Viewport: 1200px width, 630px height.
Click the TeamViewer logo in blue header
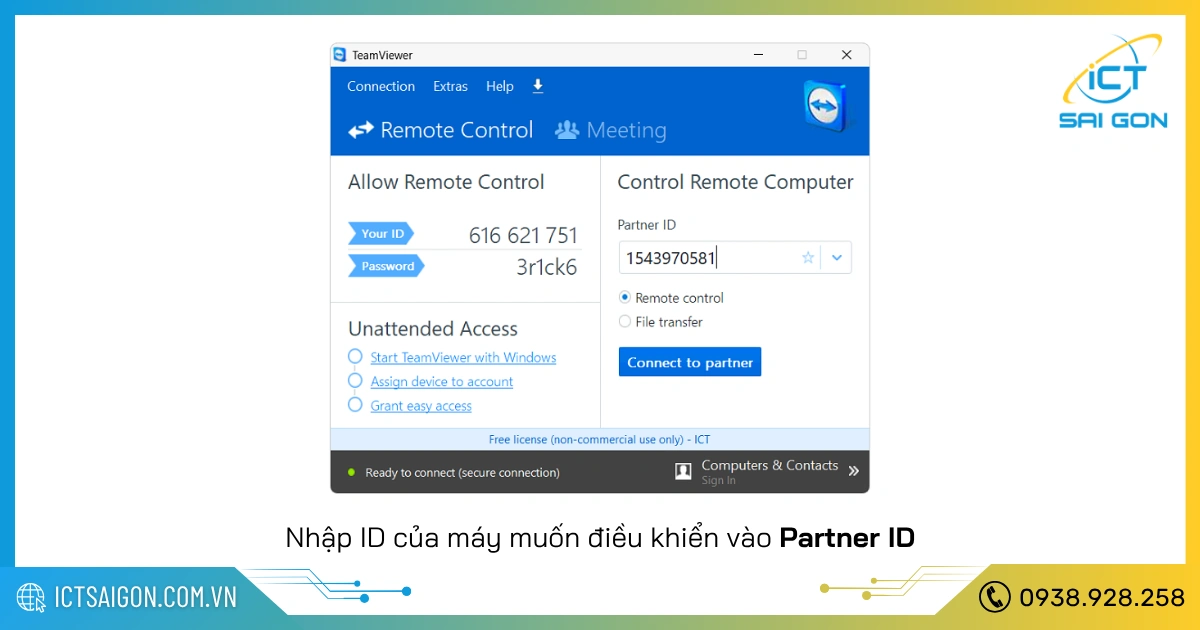(826, 107)
